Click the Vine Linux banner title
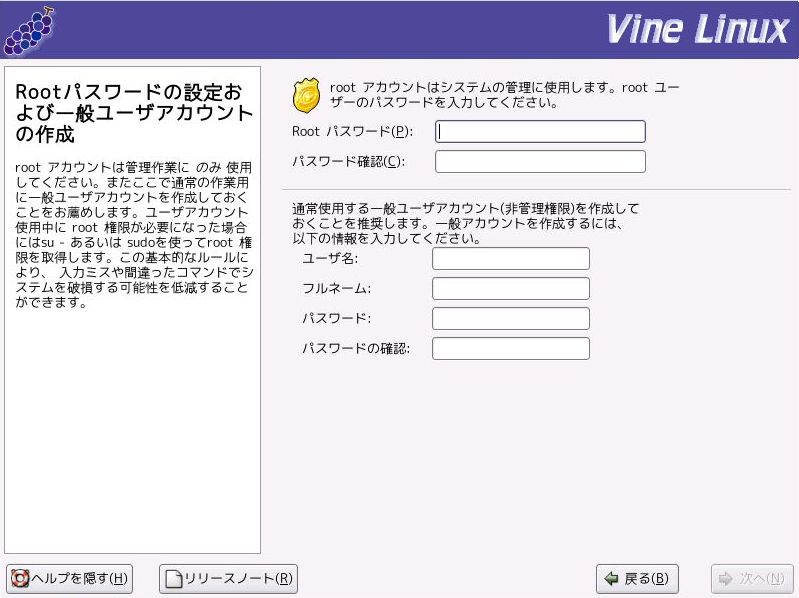The image size is (799, 598). coord(698,29)
